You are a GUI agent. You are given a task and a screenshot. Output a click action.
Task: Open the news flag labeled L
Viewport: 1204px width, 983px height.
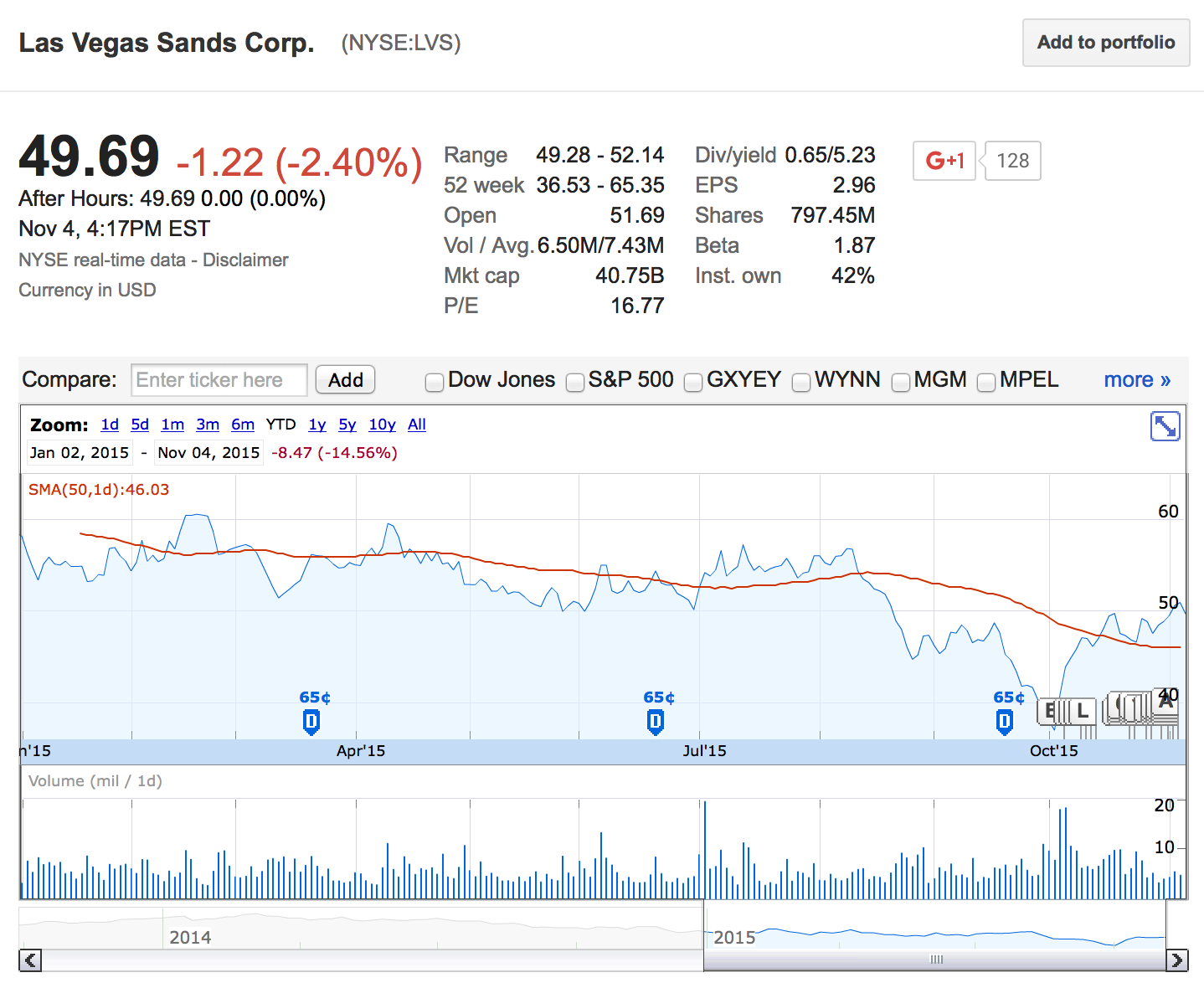pyautogui.click(x=1083, y=711)
